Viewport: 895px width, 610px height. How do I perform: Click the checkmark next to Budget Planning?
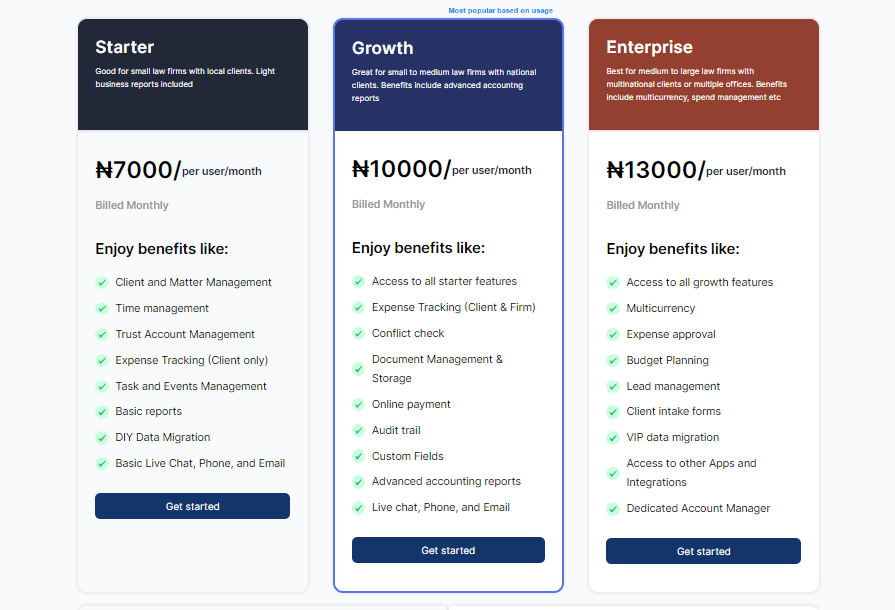613,359
